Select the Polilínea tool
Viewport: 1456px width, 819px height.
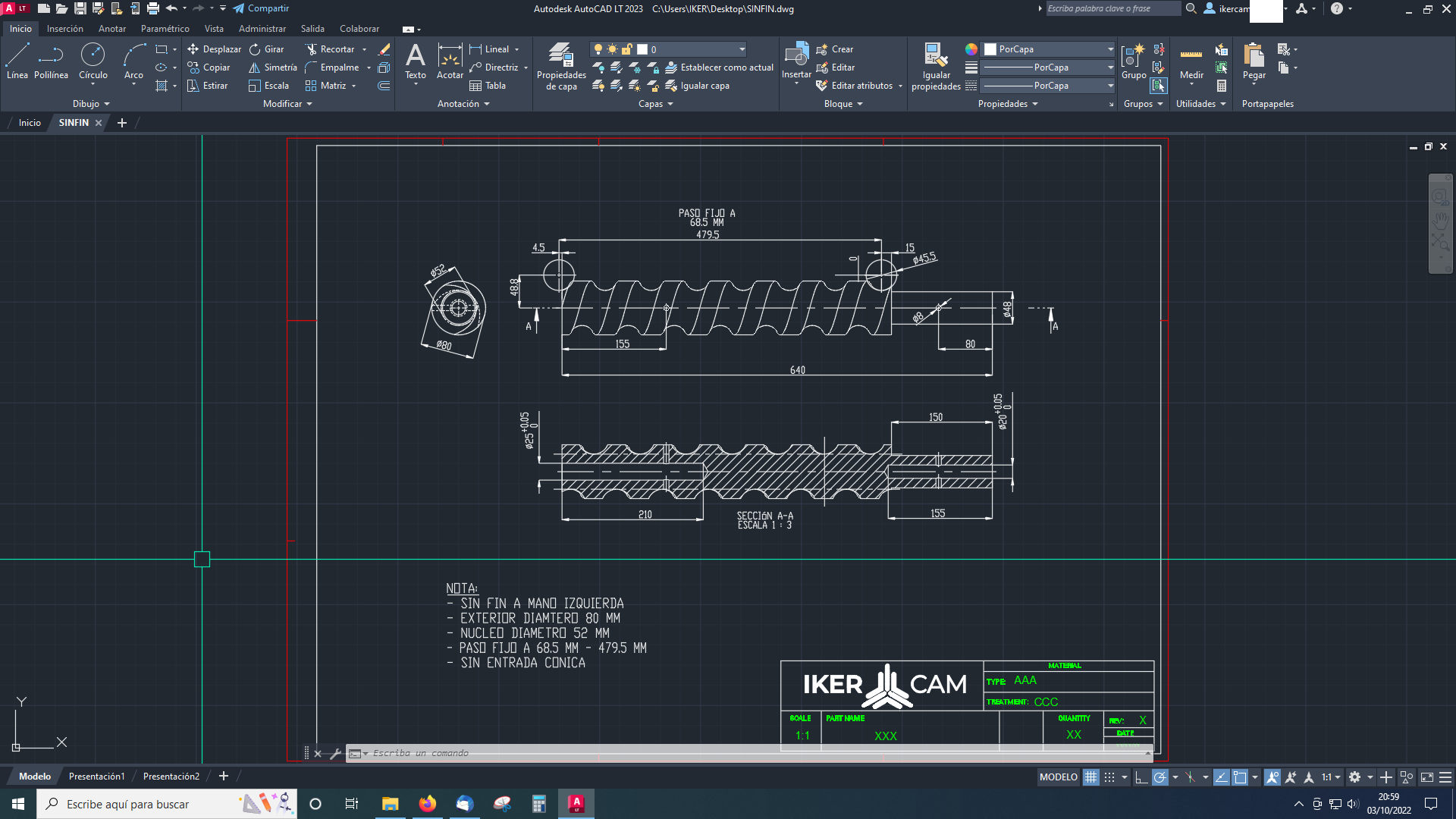tap(52, 61)
